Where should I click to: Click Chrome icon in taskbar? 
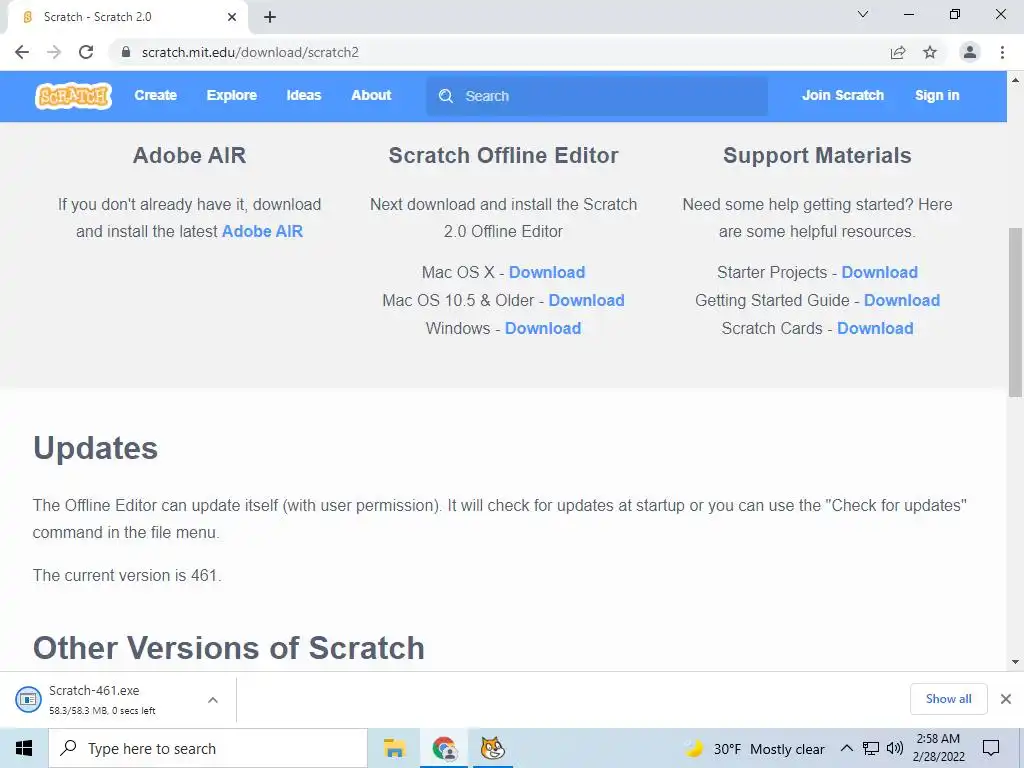[x=444, y=748]
